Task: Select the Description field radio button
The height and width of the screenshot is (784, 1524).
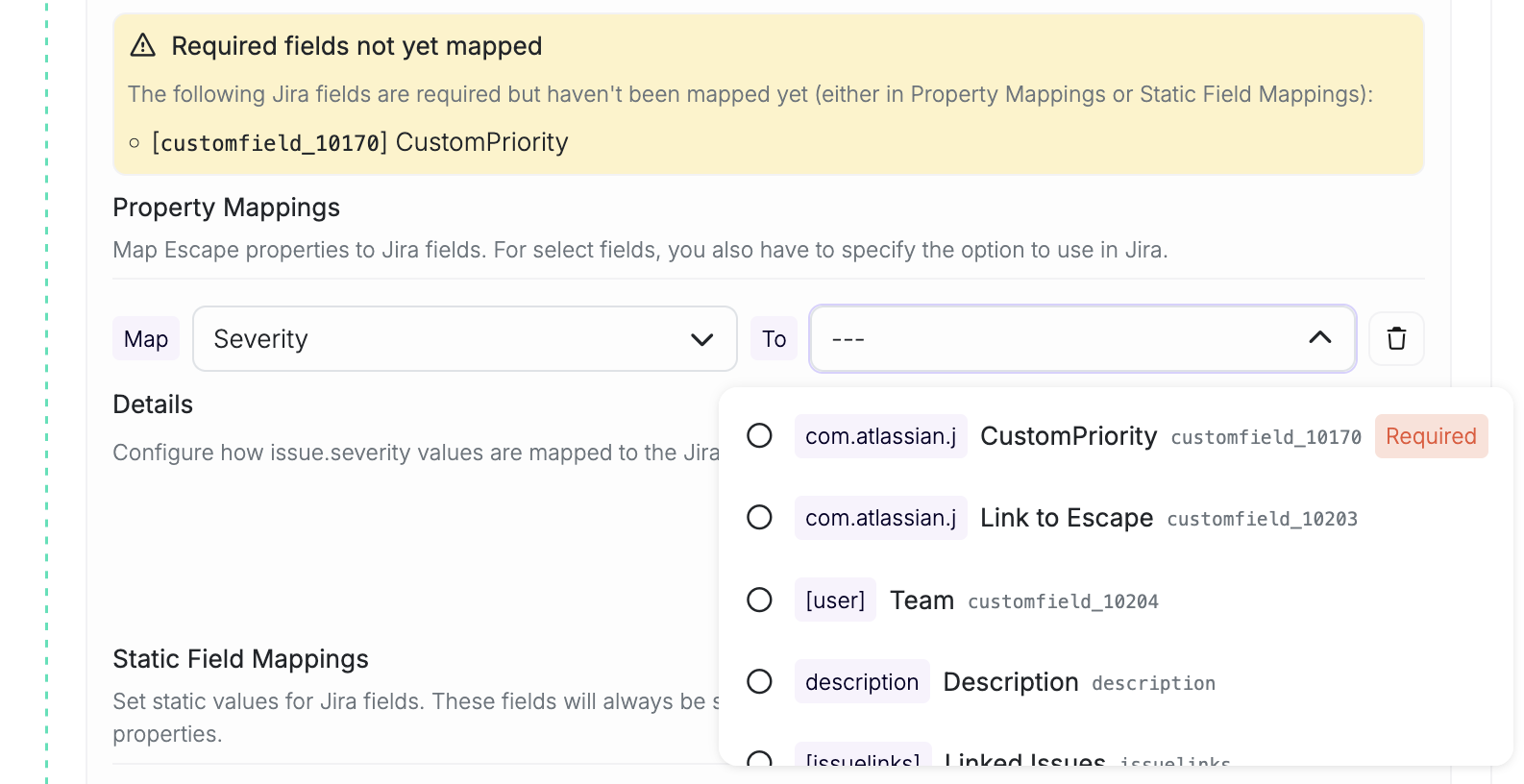Action: [759, 681]
